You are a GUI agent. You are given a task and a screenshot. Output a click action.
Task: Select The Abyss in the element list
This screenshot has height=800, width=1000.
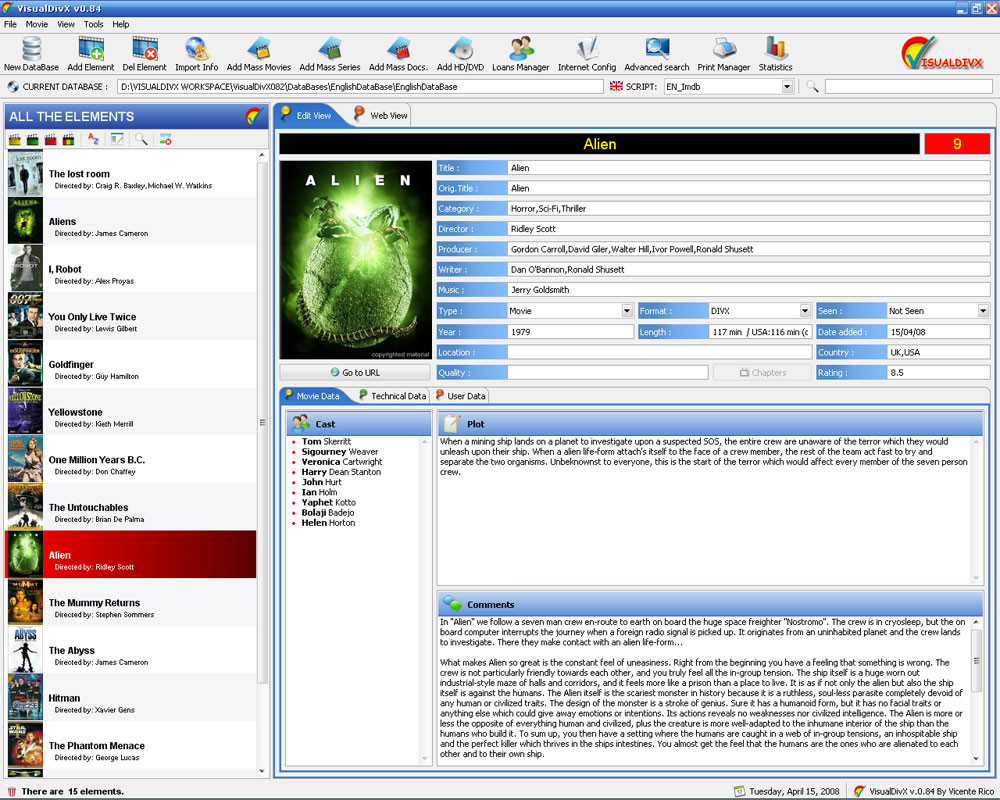pos(131,650)
